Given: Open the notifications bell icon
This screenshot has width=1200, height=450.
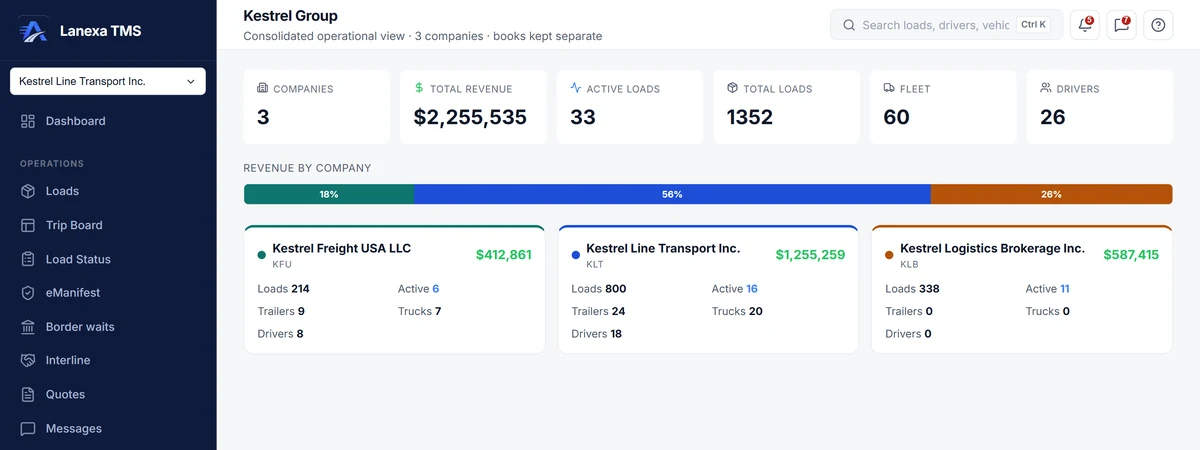Looking at the screenshot, I should (1085, 25).
